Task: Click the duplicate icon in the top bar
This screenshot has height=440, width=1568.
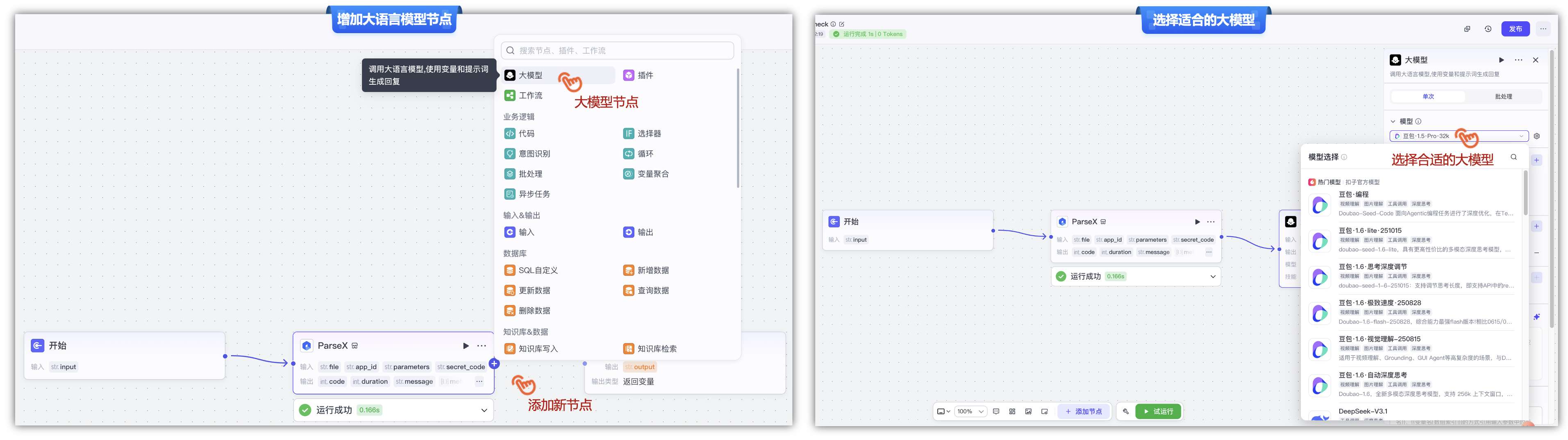Action: [1467, 29]
